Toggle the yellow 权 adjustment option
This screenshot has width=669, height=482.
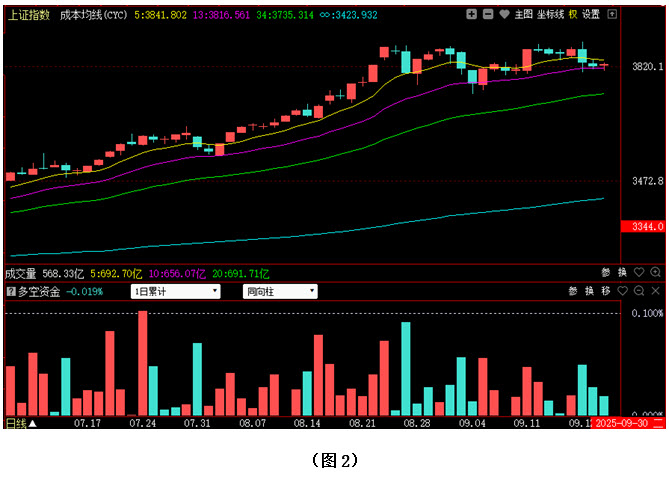coord(573,15)
